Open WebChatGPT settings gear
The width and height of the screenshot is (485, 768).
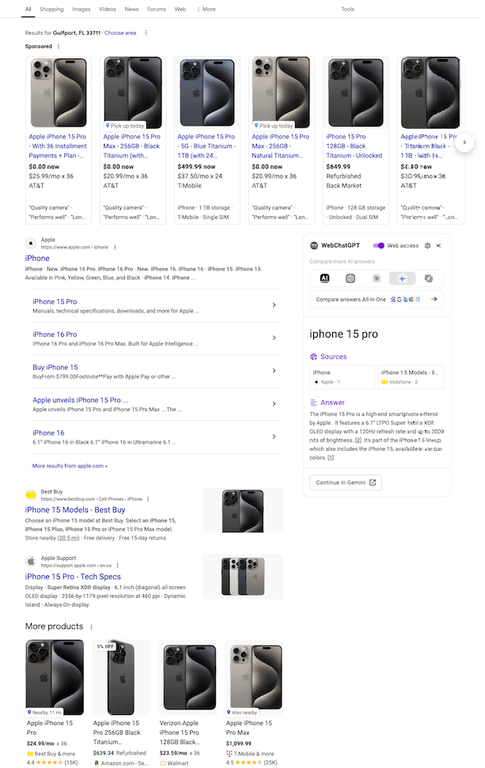[x=427, y=245]
